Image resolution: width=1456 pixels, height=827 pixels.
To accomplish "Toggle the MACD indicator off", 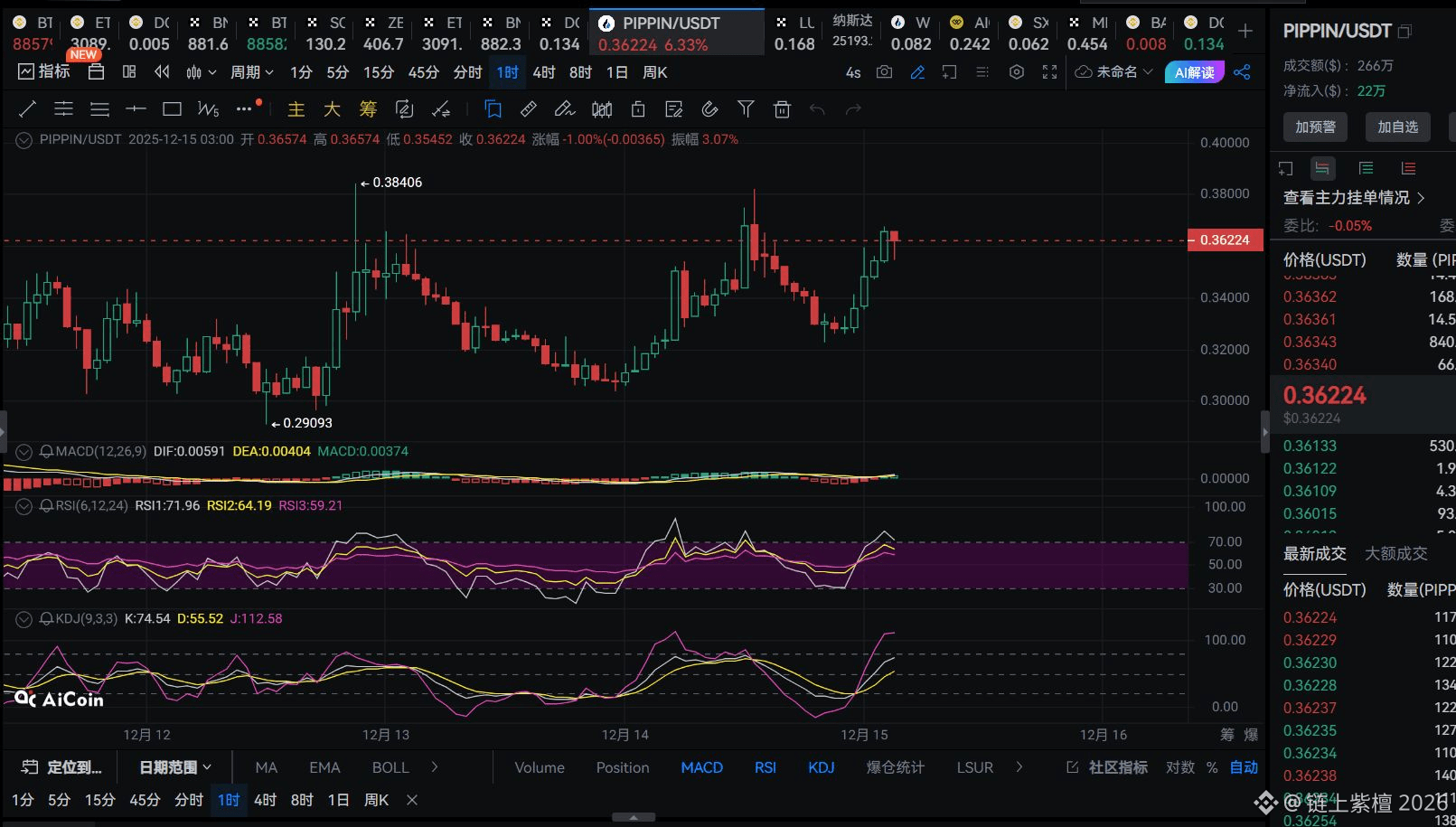I will (701, 767).
